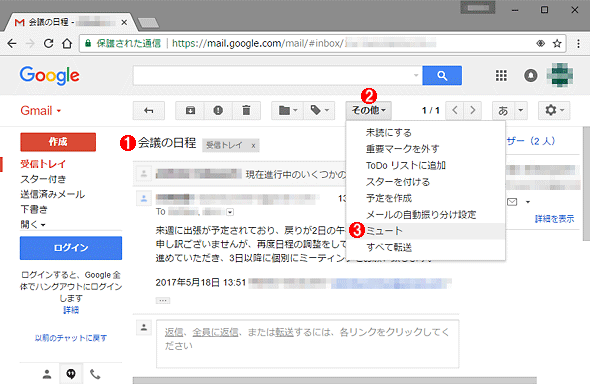Open the Chrome three-dot menu
The image size is (590, 384).
578,44
